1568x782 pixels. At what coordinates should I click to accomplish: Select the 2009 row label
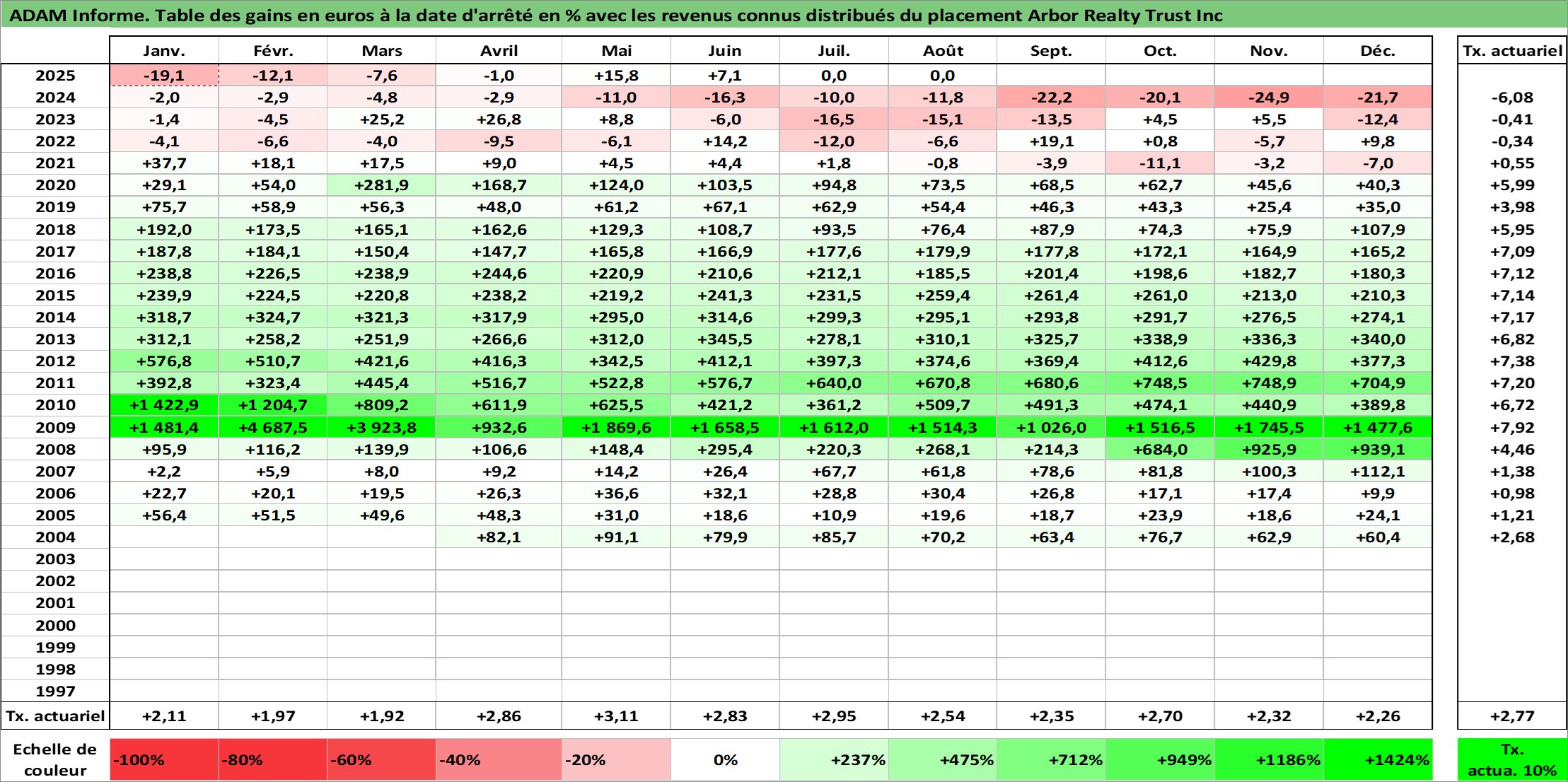click(x=55, y=427)
